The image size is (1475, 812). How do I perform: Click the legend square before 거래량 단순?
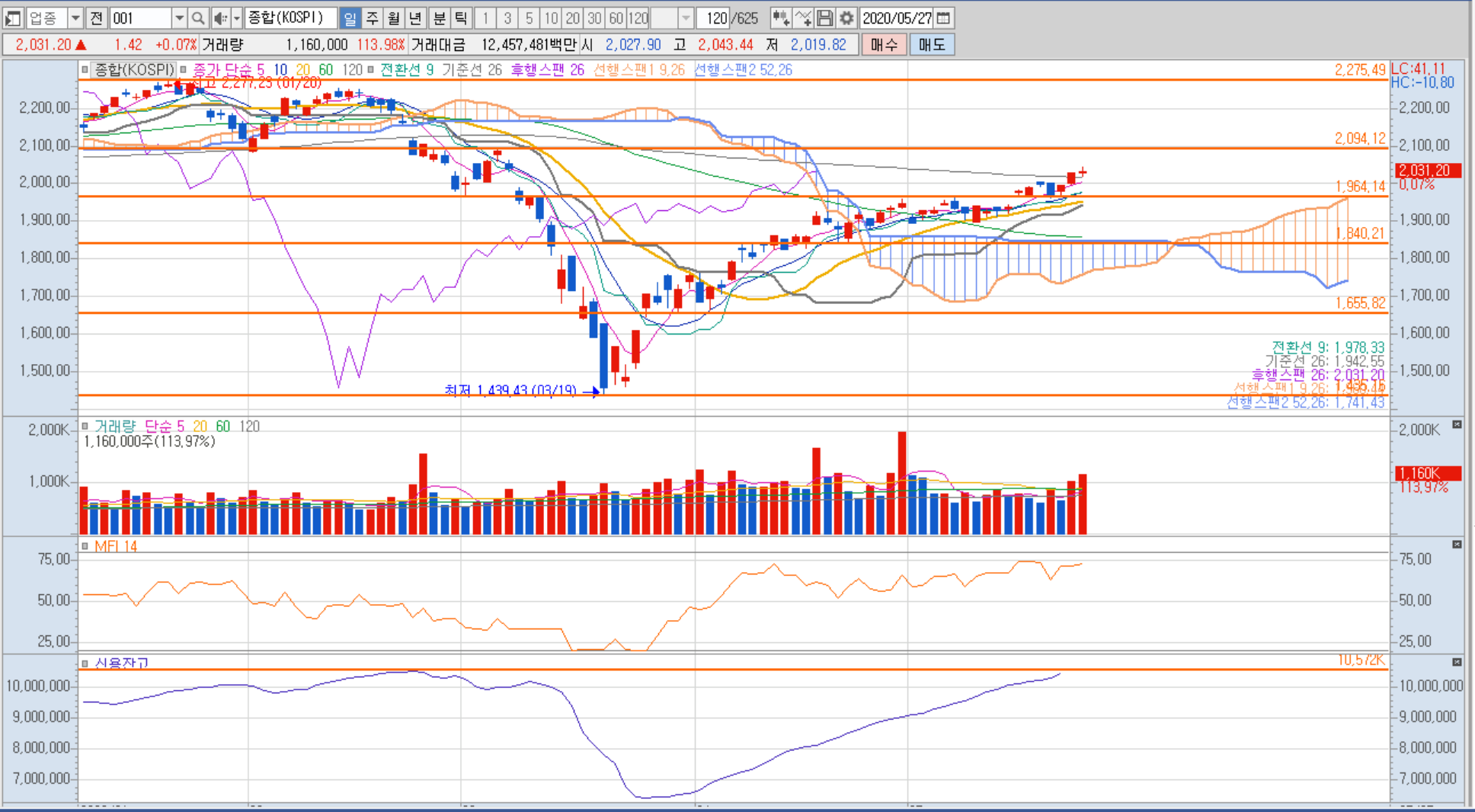pos(85,427)
